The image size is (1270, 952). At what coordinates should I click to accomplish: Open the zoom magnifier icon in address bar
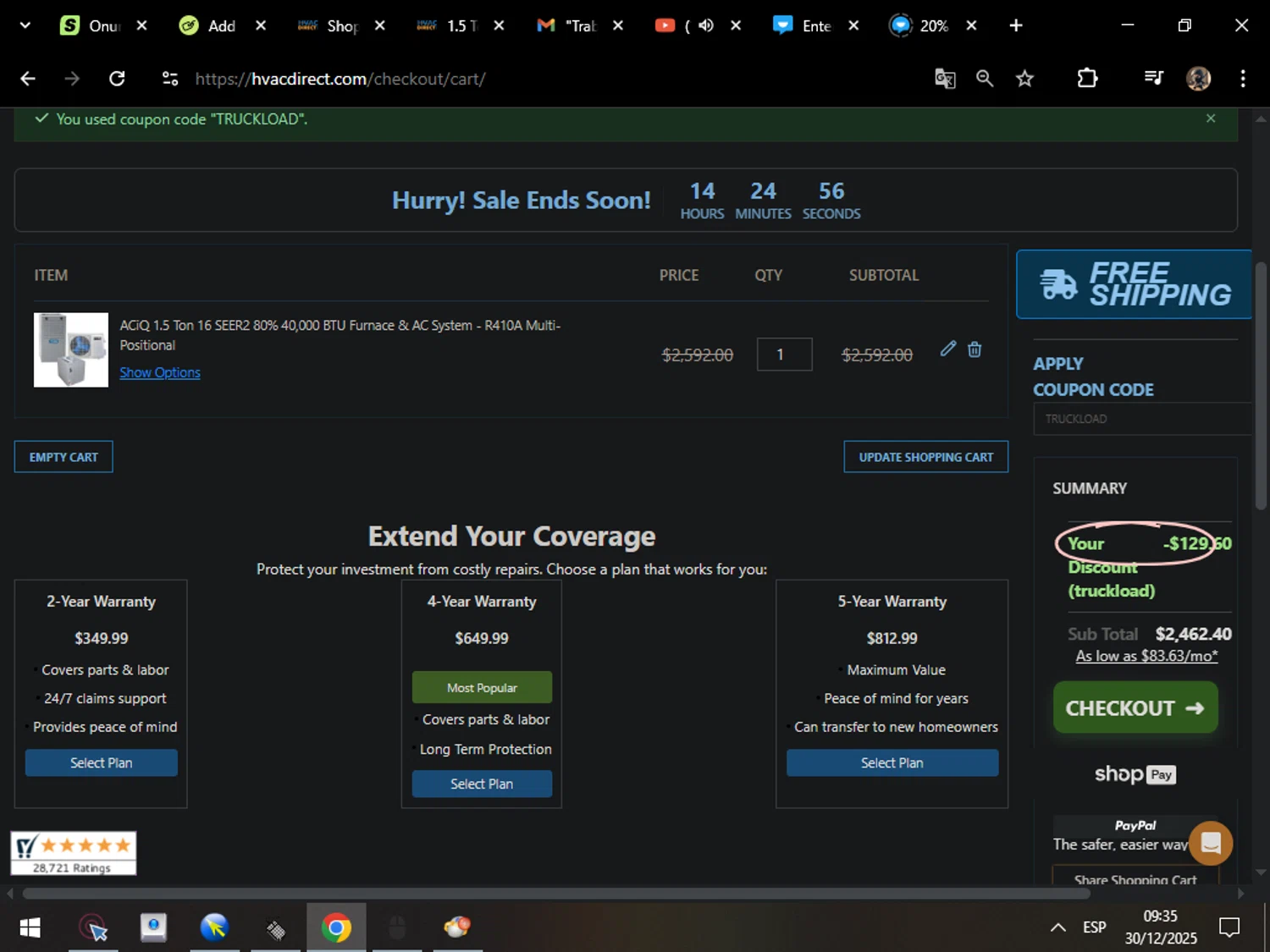[x=984, y=79]
